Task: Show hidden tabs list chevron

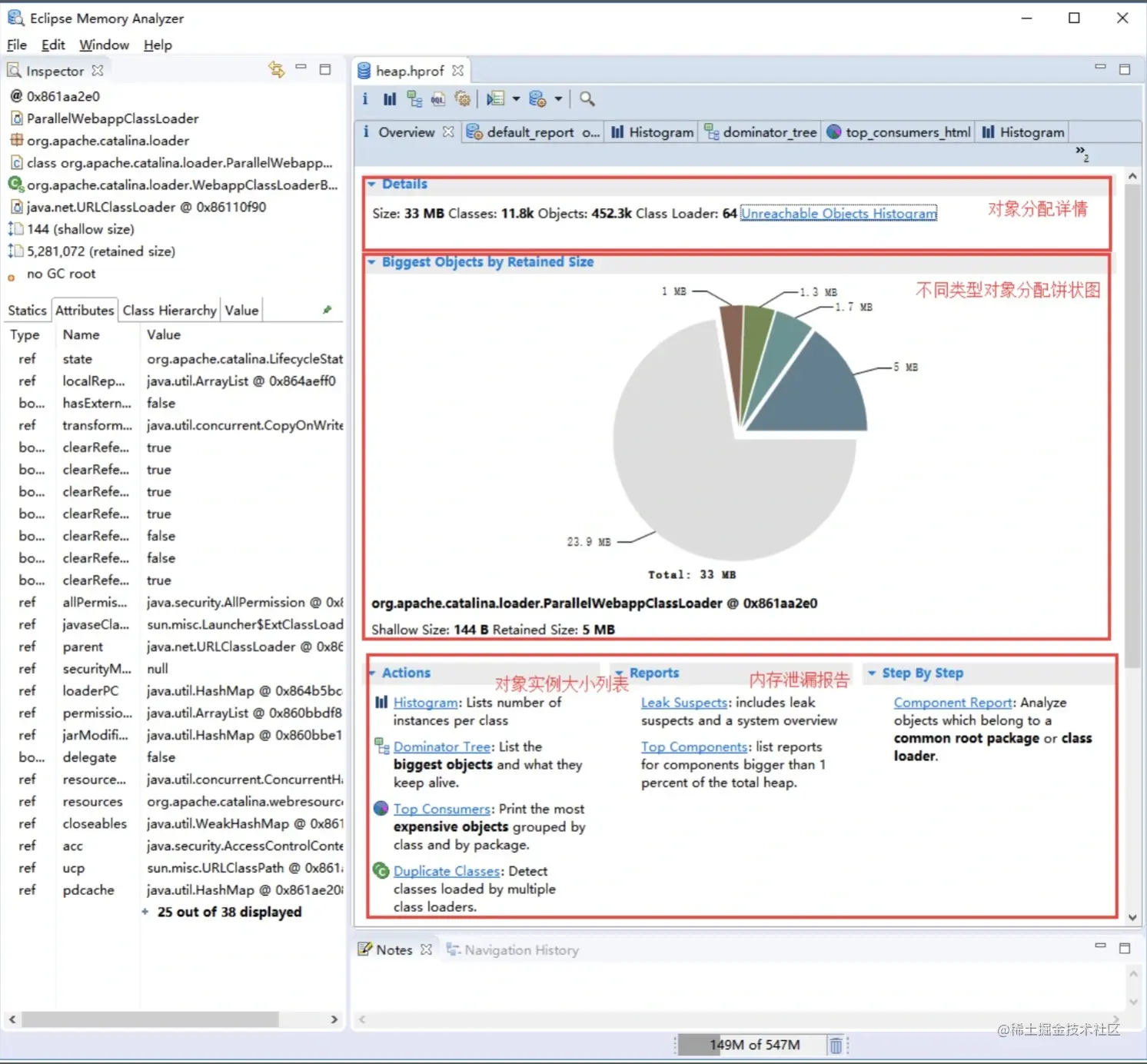Action: 1082,153
